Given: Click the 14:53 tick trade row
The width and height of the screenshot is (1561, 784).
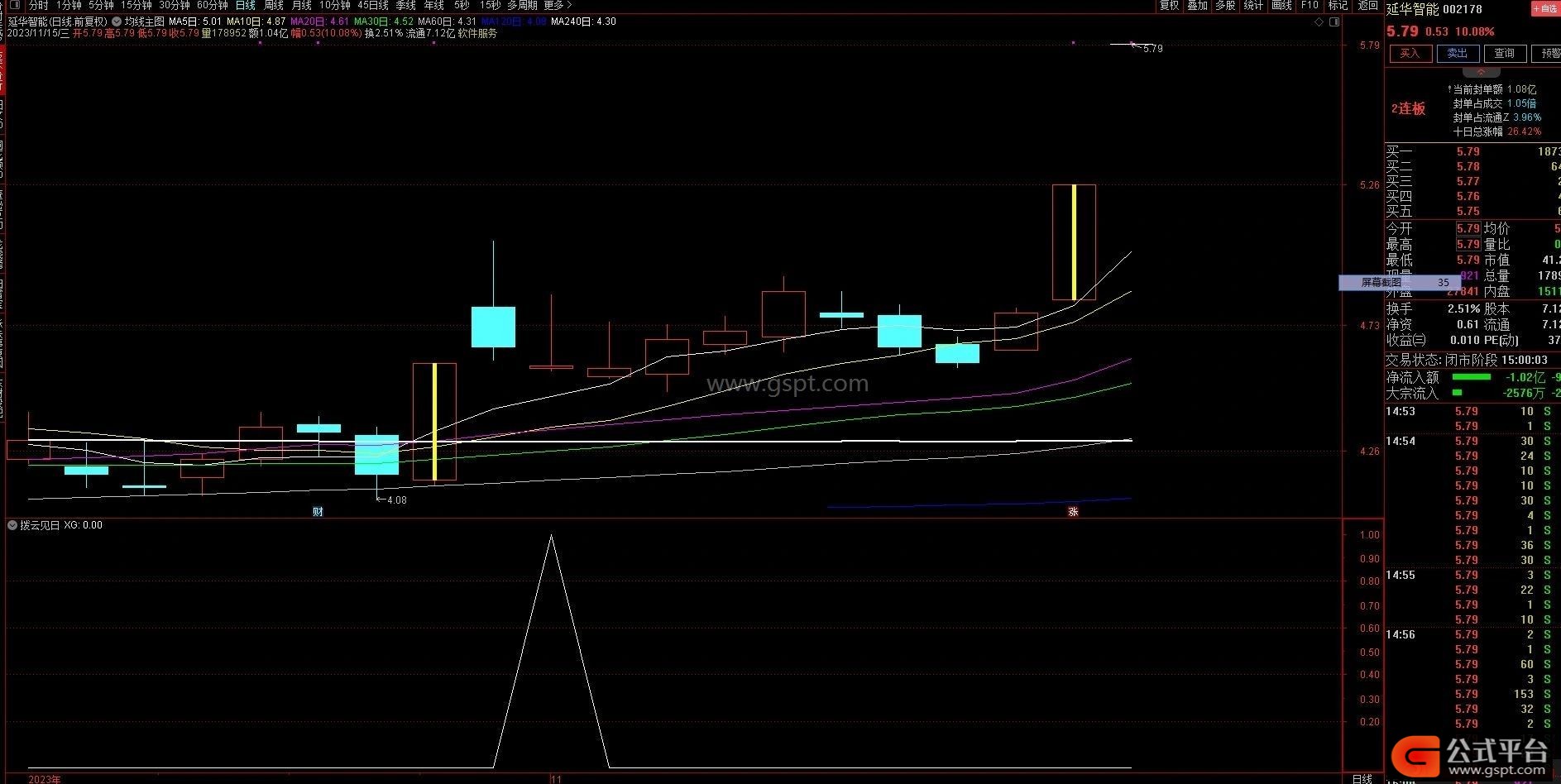Looking at the screenshot, I should 1472,412.
